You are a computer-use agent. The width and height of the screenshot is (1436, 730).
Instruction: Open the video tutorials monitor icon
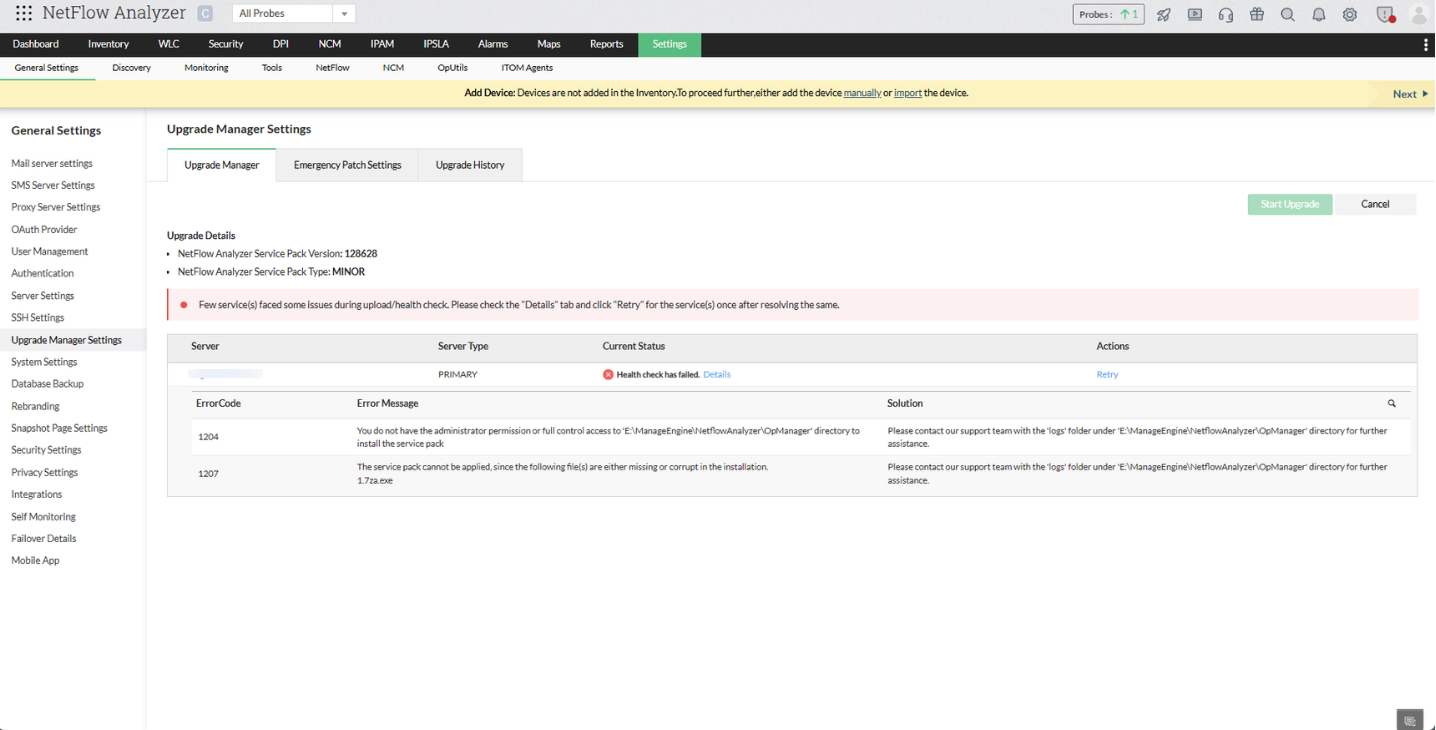1195,14
